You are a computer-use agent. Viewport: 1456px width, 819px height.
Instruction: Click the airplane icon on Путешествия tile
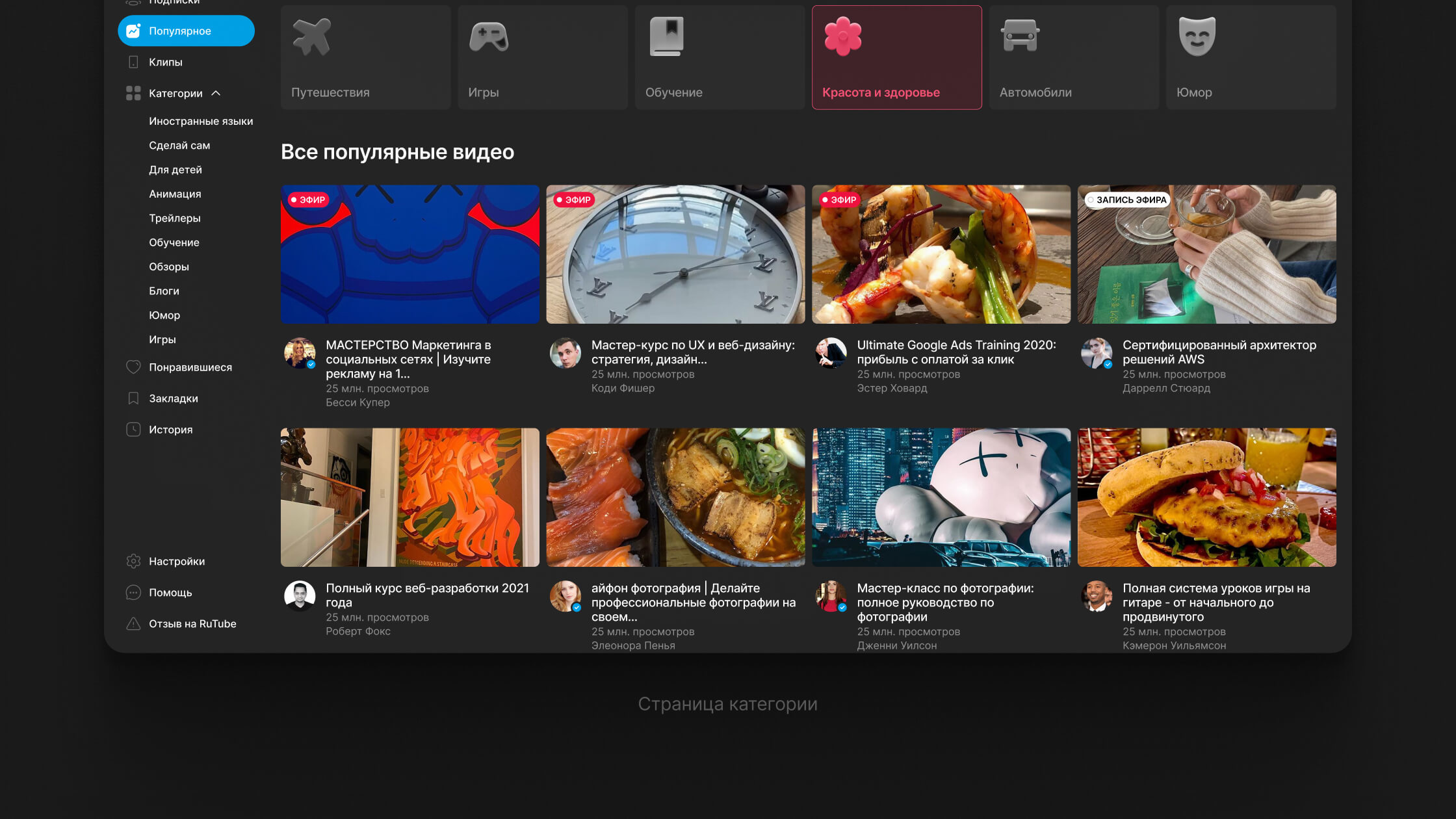point(311,36)
